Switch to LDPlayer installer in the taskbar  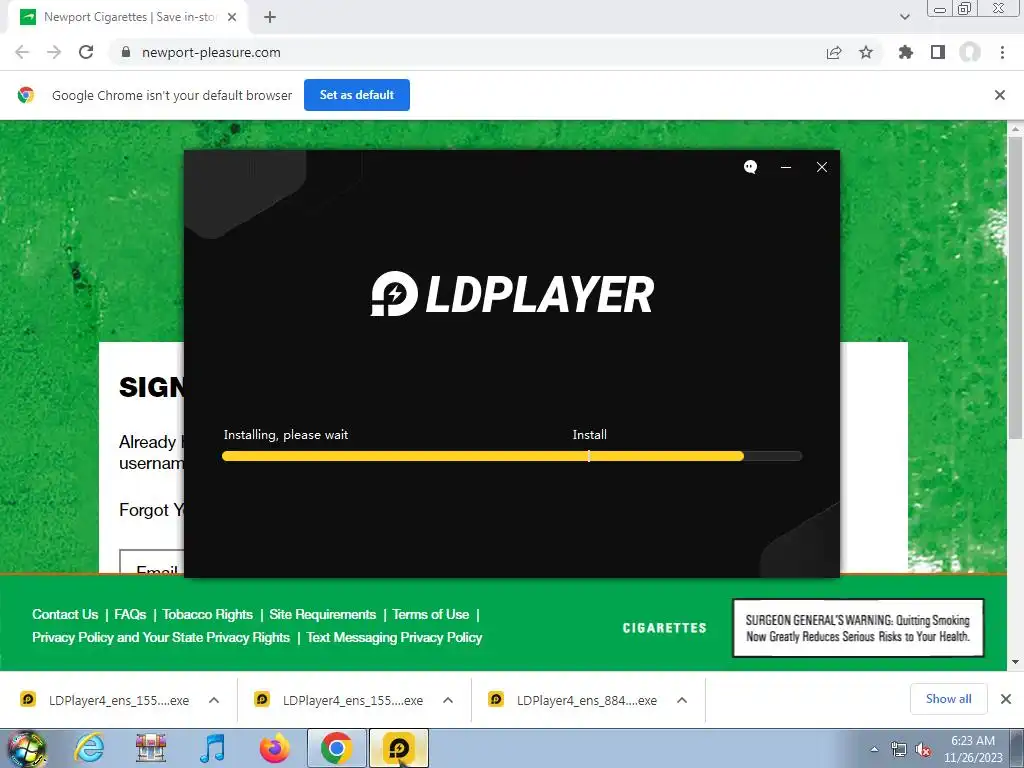(399, 748)
